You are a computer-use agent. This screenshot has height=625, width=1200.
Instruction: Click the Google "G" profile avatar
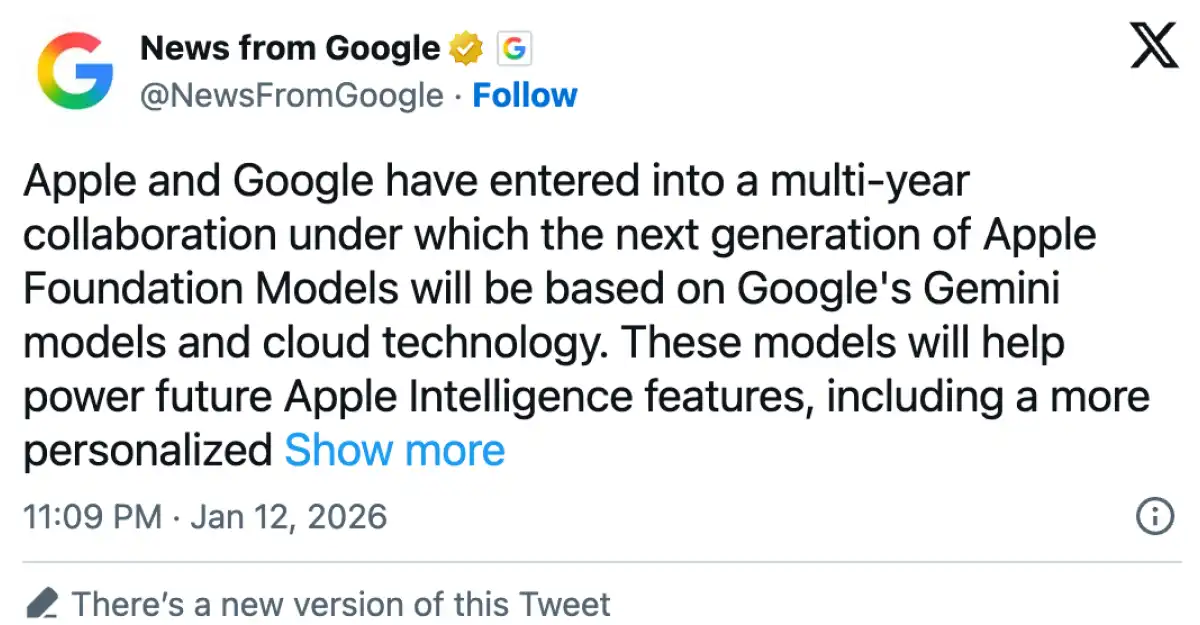[x=75, y=71]
